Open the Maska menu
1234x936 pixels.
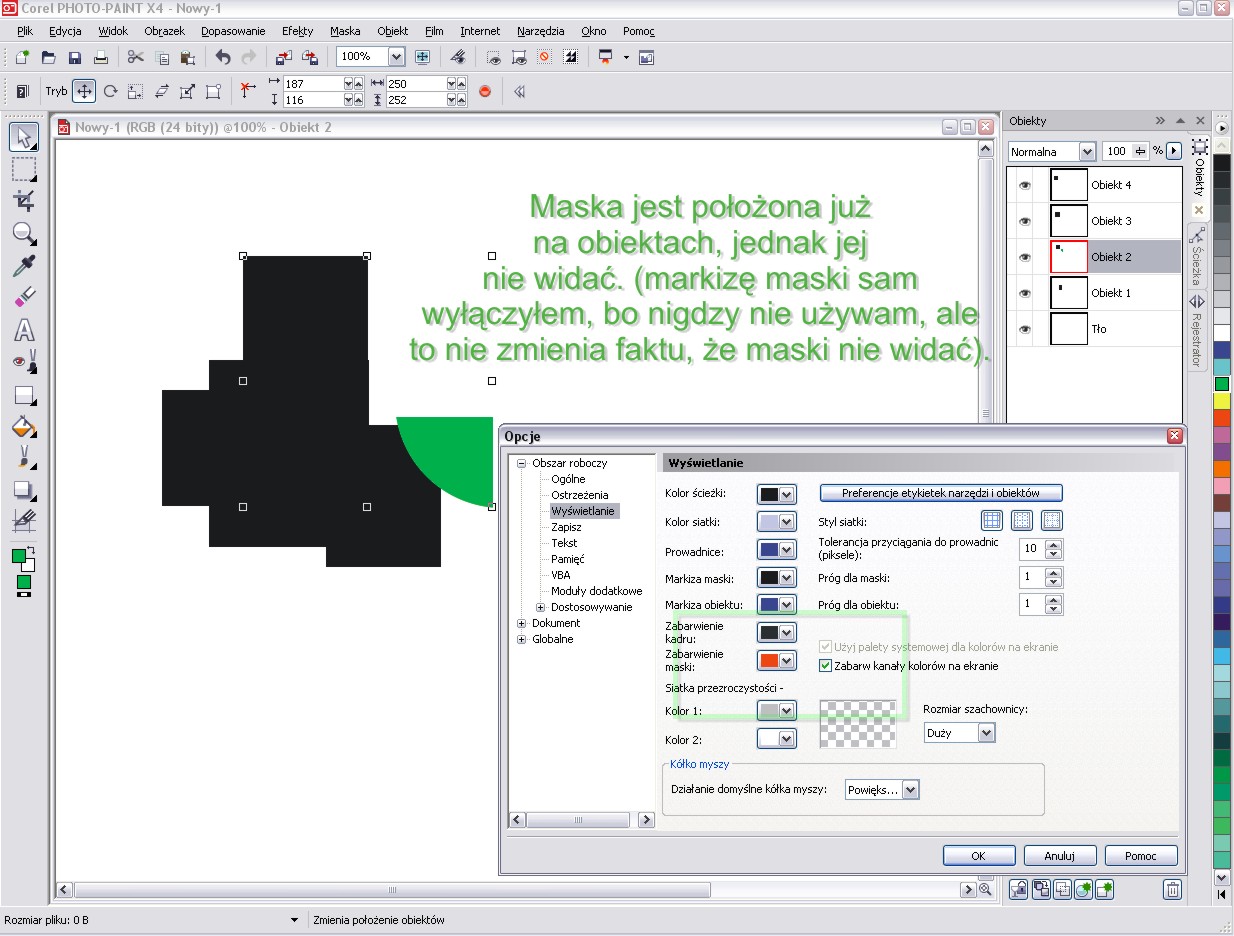tap(344, 31)
